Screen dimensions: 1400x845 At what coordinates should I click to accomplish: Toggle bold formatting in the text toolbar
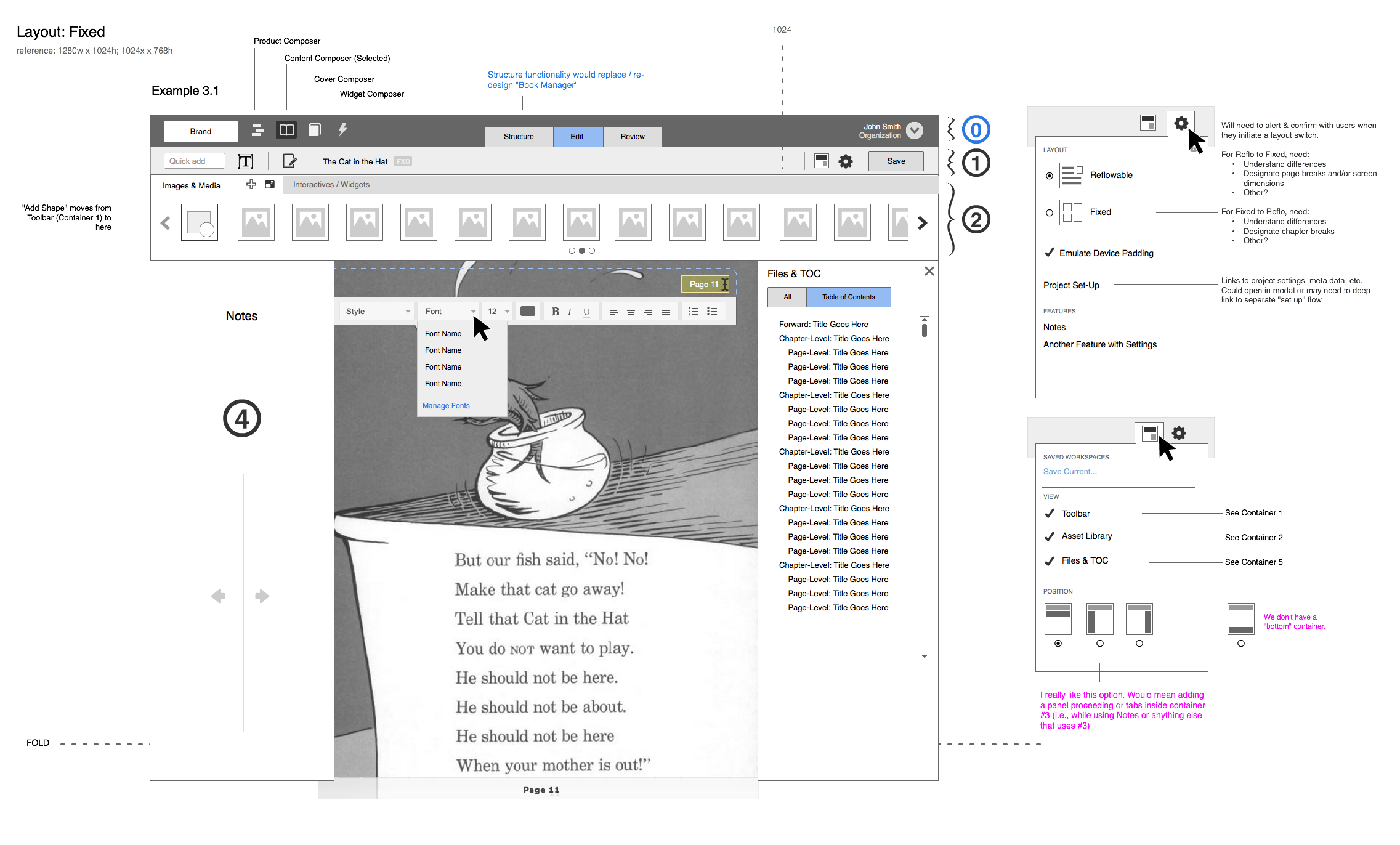555,312
